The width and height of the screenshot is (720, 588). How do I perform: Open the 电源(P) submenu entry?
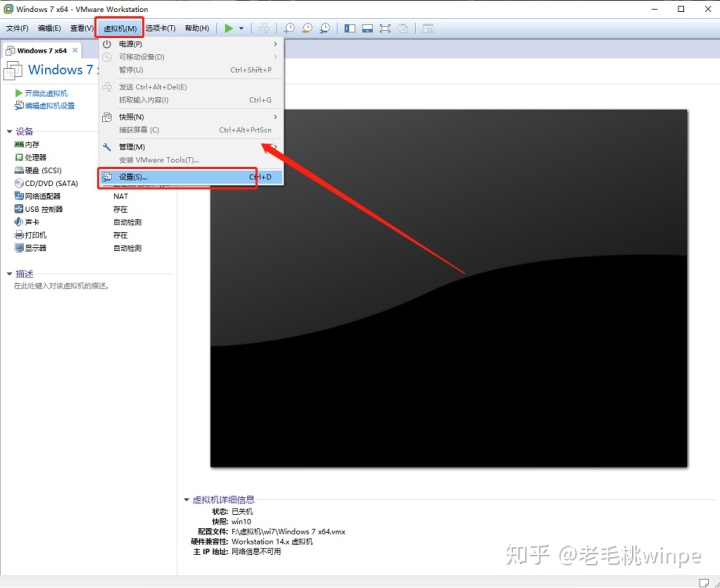point(191,44)
